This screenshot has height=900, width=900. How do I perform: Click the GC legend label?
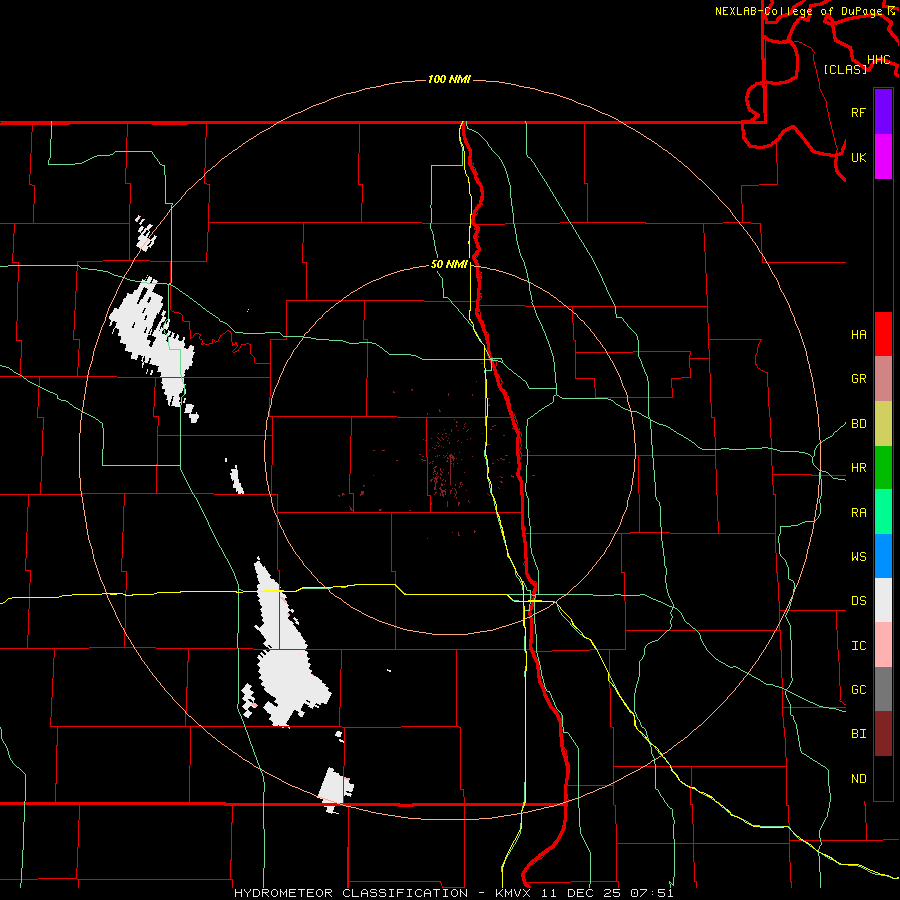click(858, 689)
